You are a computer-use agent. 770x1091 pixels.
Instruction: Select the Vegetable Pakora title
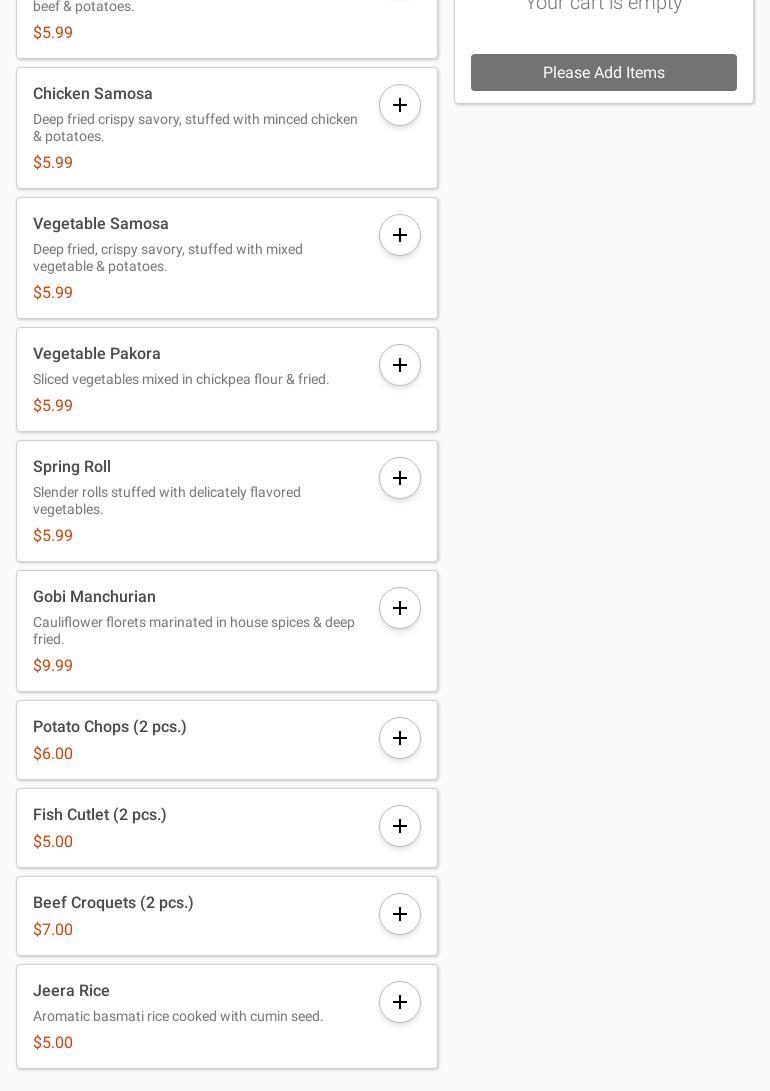click(x=97, y=354)
